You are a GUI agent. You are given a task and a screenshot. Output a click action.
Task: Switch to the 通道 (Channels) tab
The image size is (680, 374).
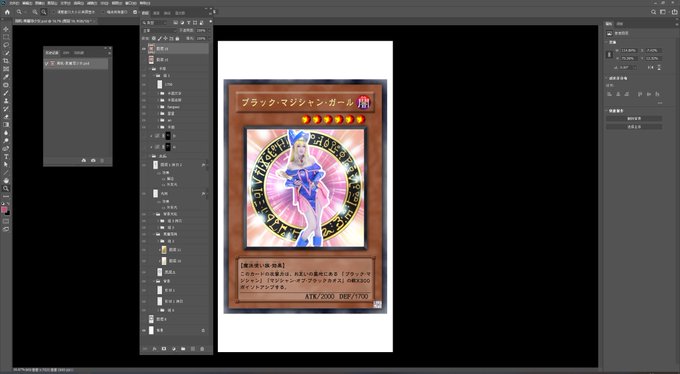coord(157,13)
